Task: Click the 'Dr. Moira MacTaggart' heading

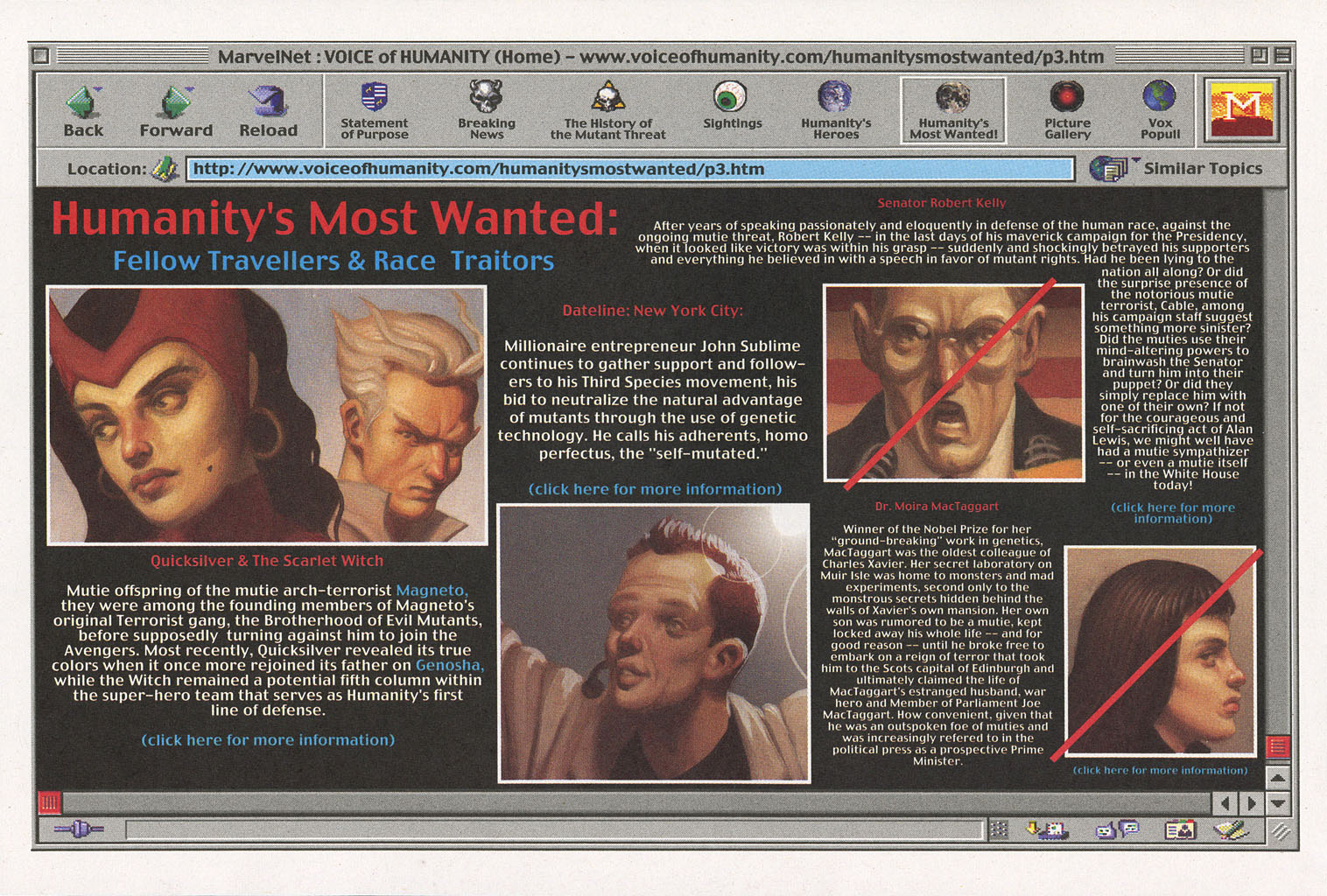Action: coord(937,506)
